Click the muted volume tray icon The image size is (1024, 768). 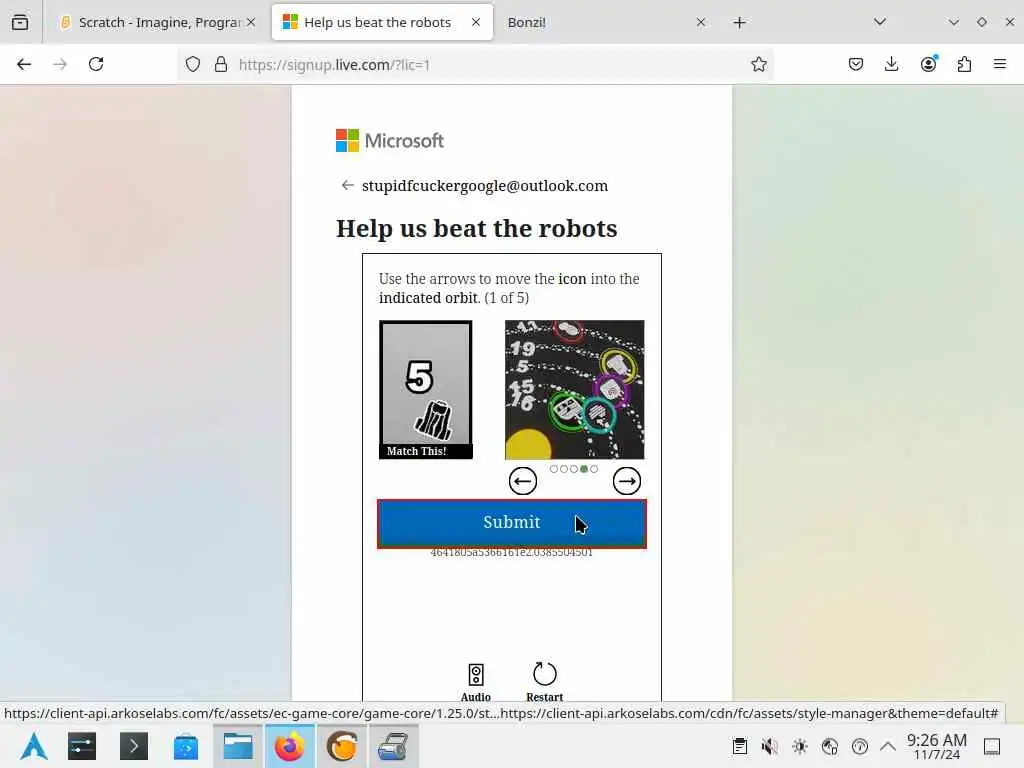coord(770,746)
